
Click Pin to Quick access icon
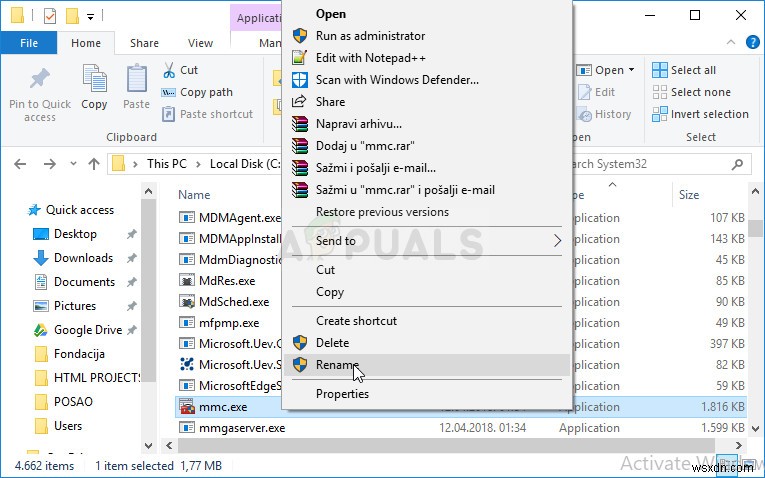(x=40, y=79)
